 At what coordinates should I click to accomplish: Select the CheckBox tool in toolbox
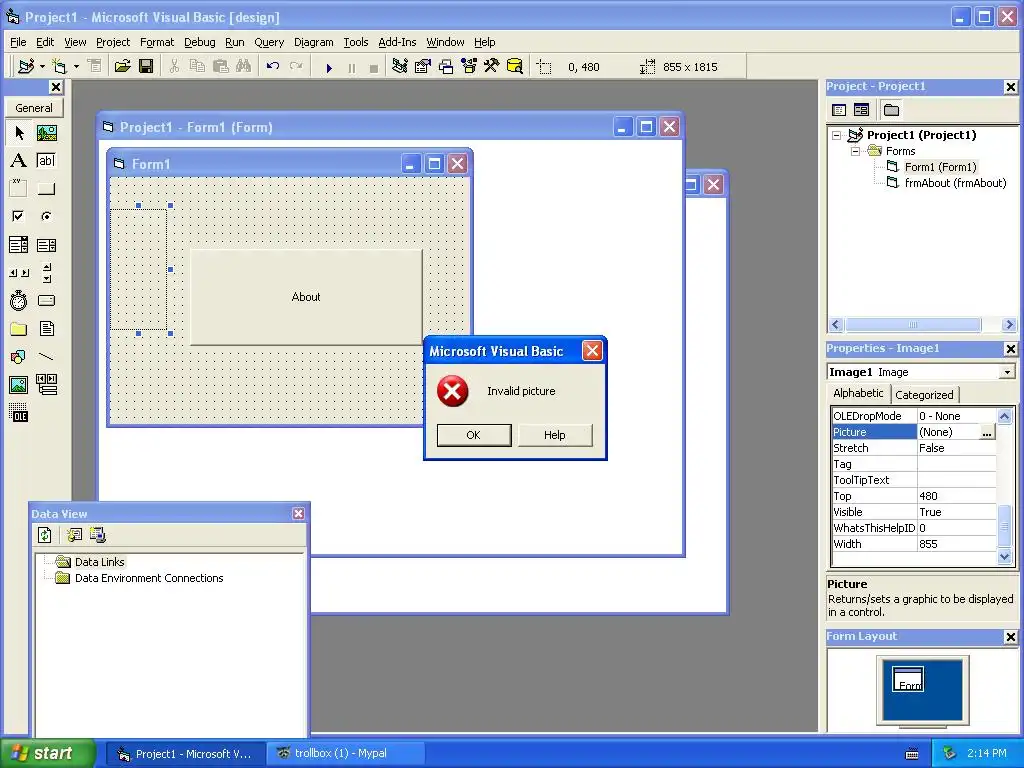19,216
